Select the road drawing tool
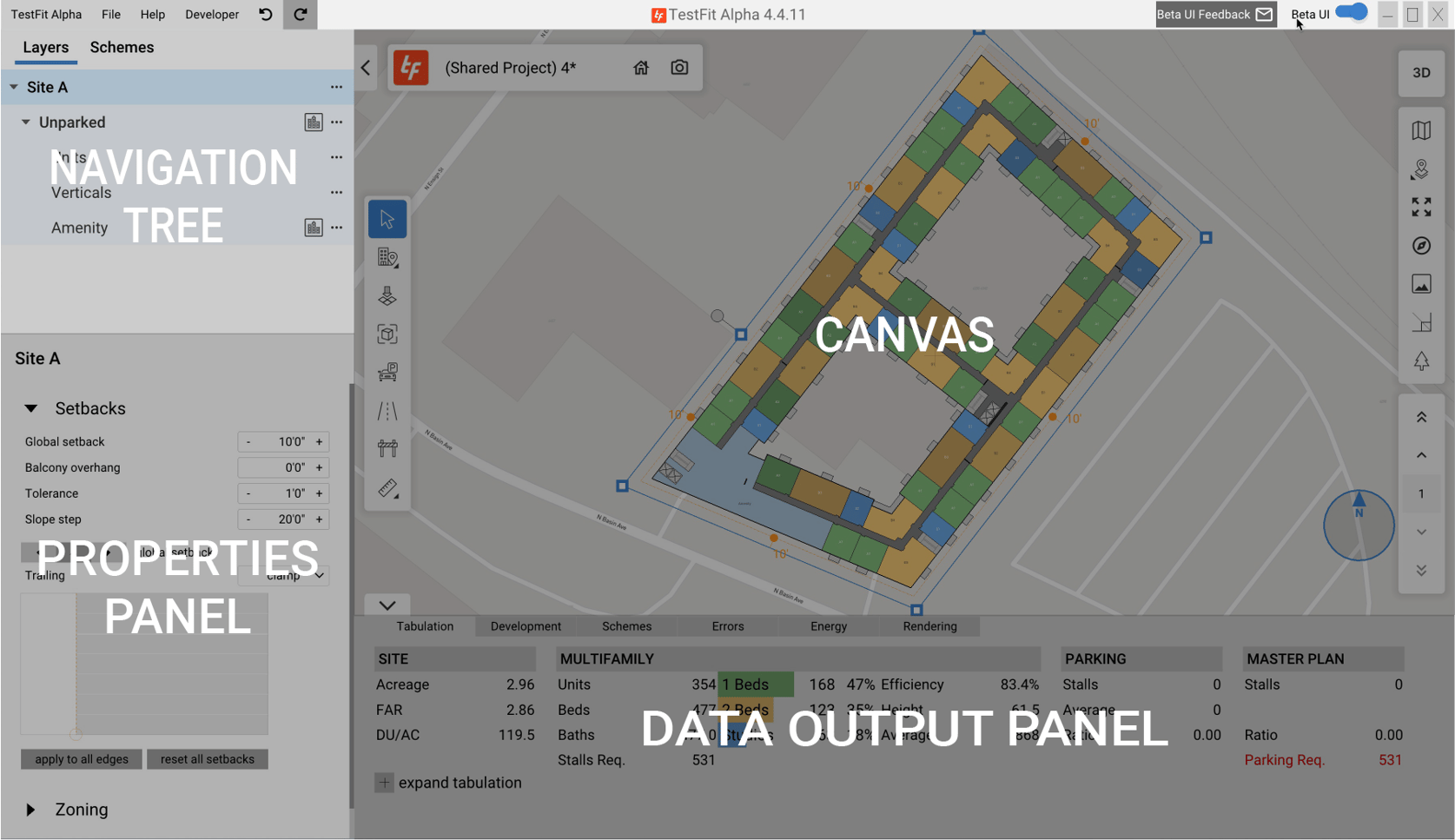 tap(387, 410)
